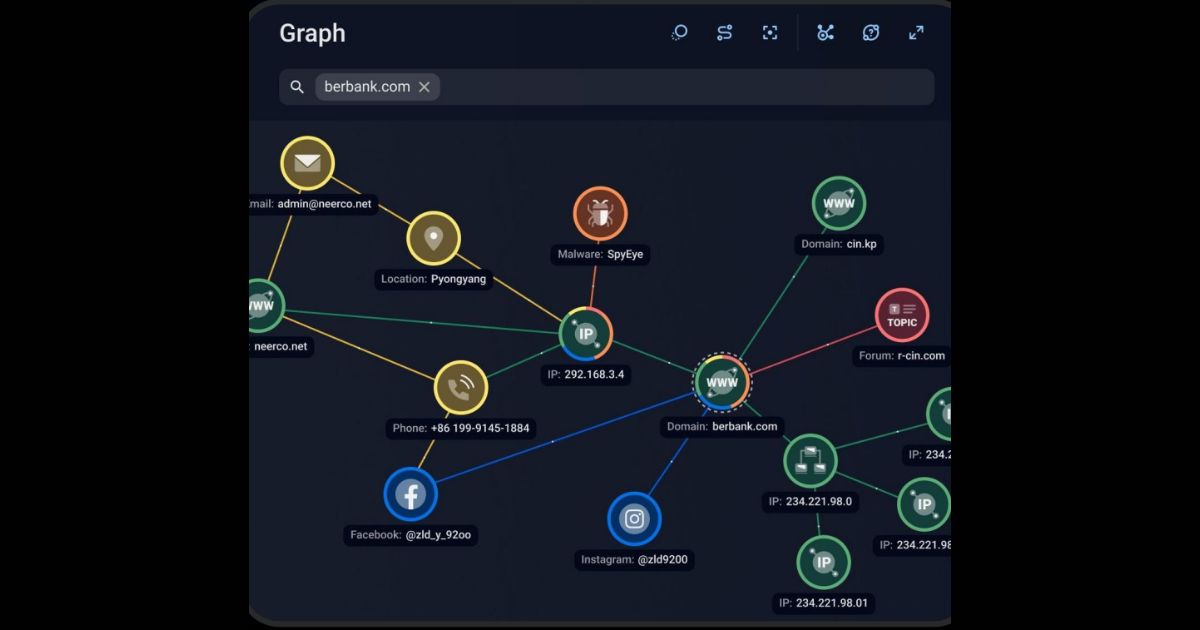Select the phone node +86 199-9145-1884
1200x630 pixels.
461,388
